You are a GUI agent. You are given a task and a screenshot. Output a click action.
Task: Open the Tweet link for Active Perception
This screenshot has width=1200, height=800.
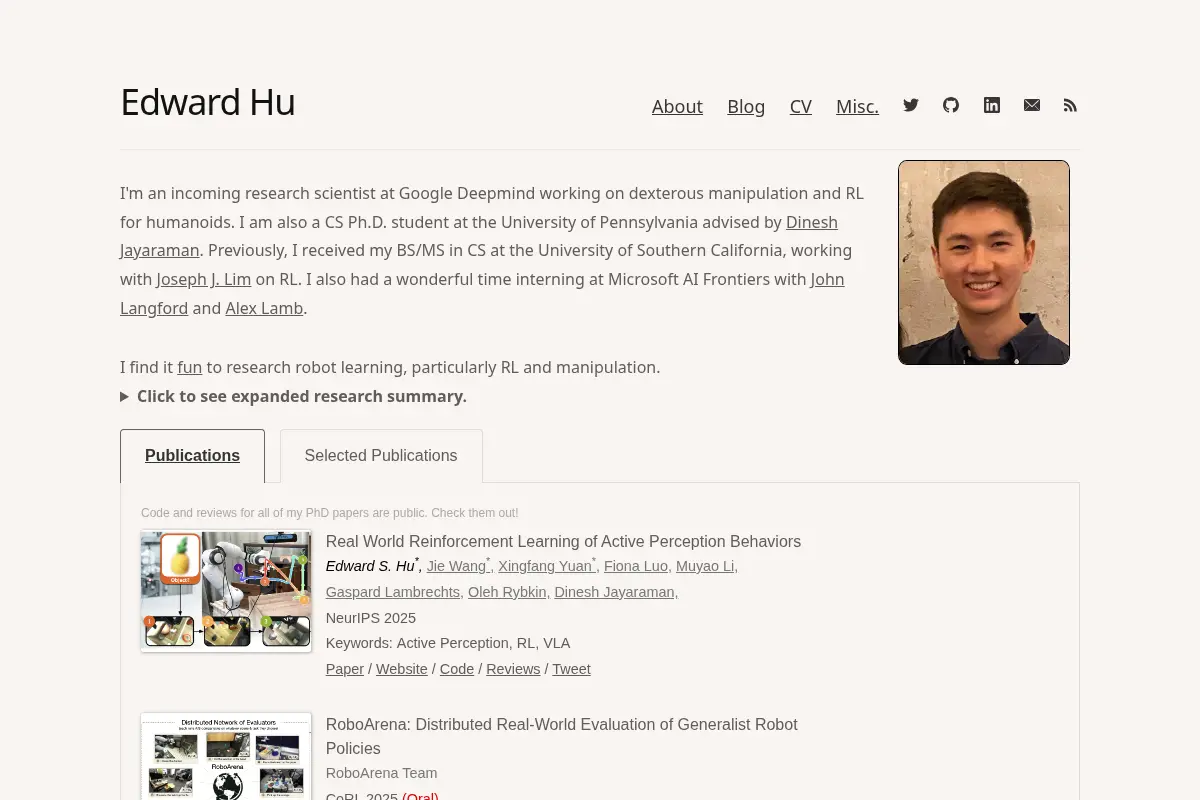tap(571, 669)
